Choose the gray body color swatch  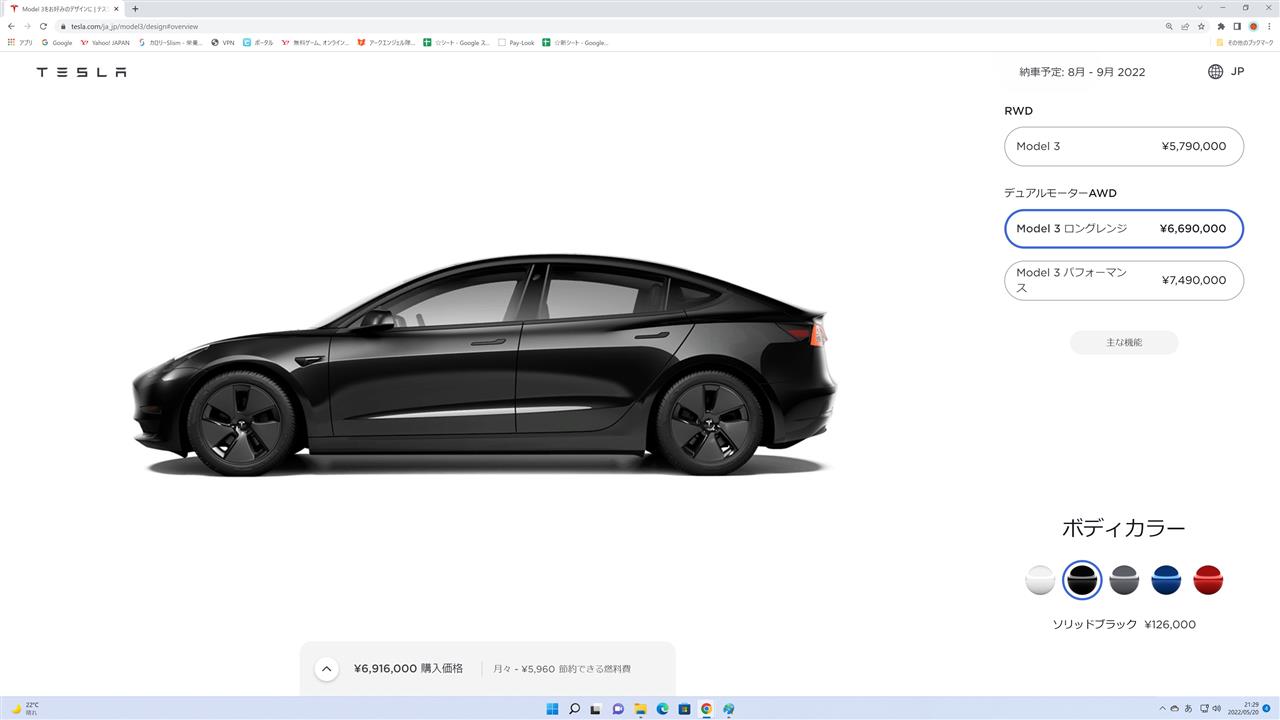click(x=1124, y=580)
